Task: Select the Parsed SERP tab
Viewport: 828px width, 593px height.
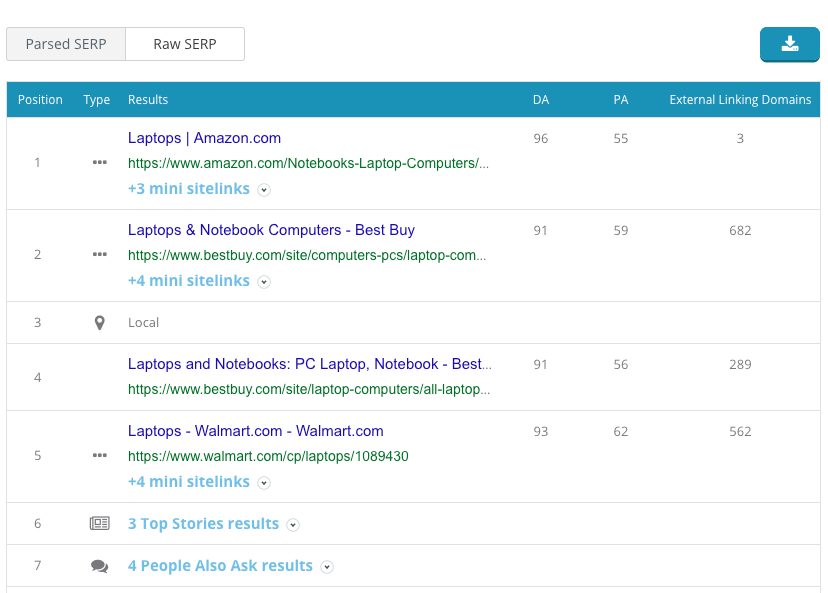Action: (x=65, y=43)
